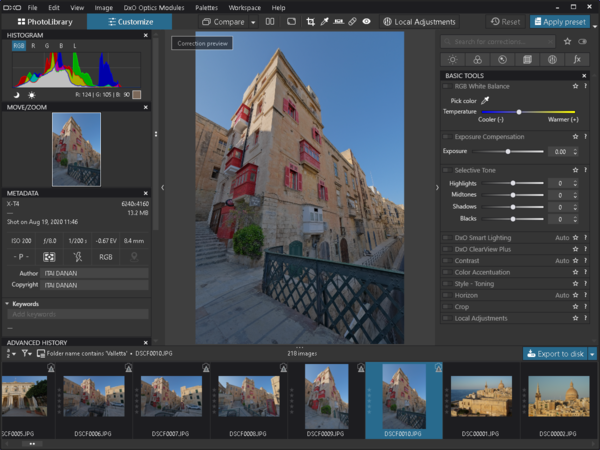Select the Crop tool in toolbar
This screenshot has height=450, width=600.
(310, 21)
